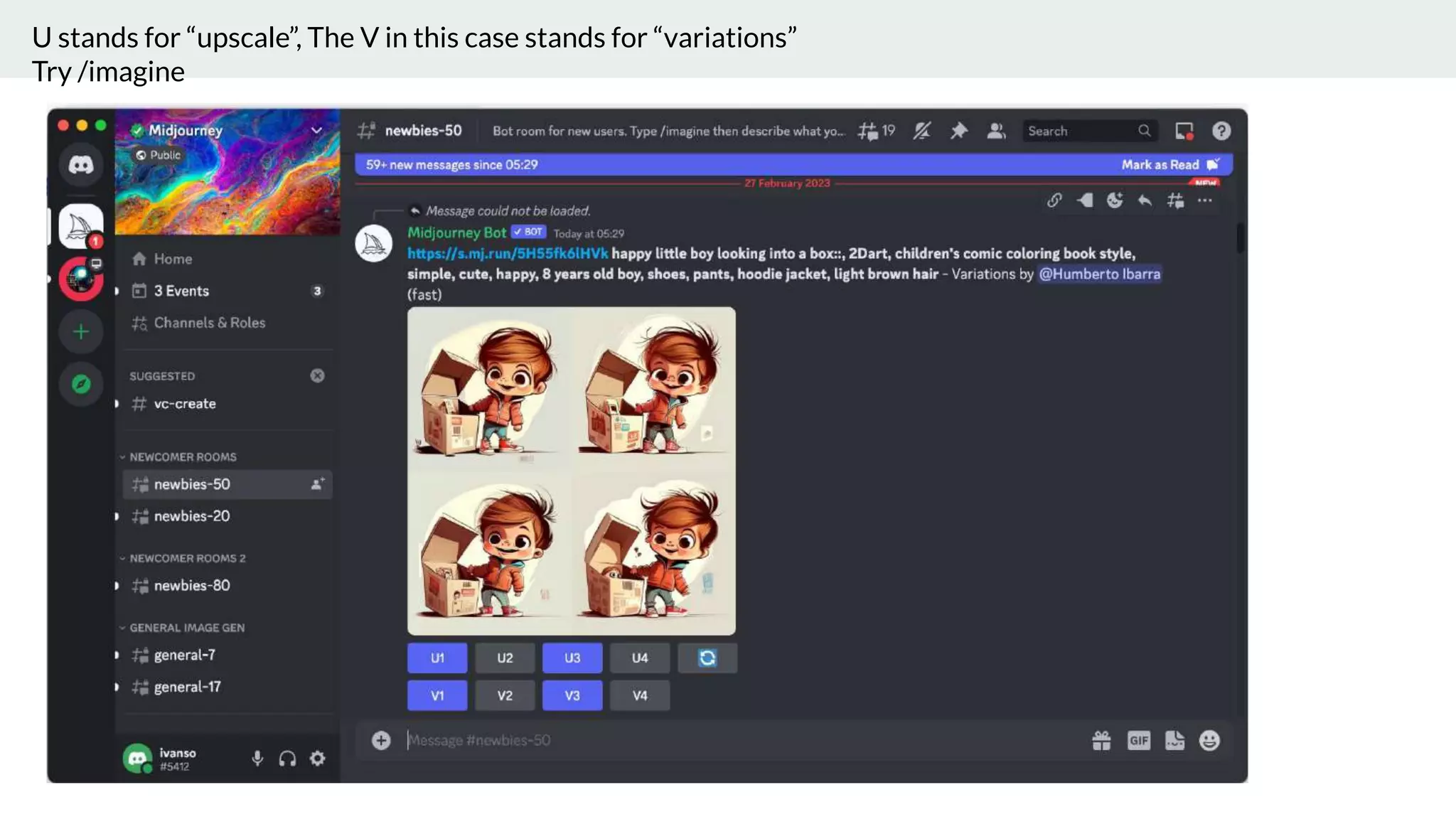Open the general-7 channel
The width and height of the screenshot is (1456, 819).
tap(227, 655)
